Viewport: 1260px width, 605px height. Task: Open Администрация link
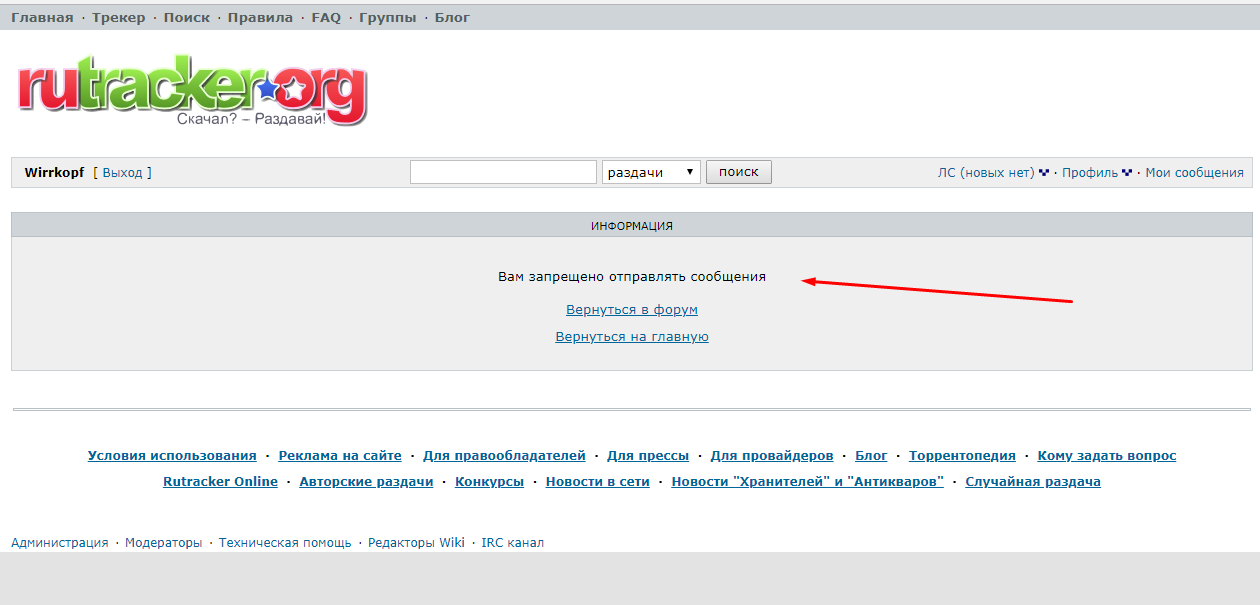[x=60, y=543]
